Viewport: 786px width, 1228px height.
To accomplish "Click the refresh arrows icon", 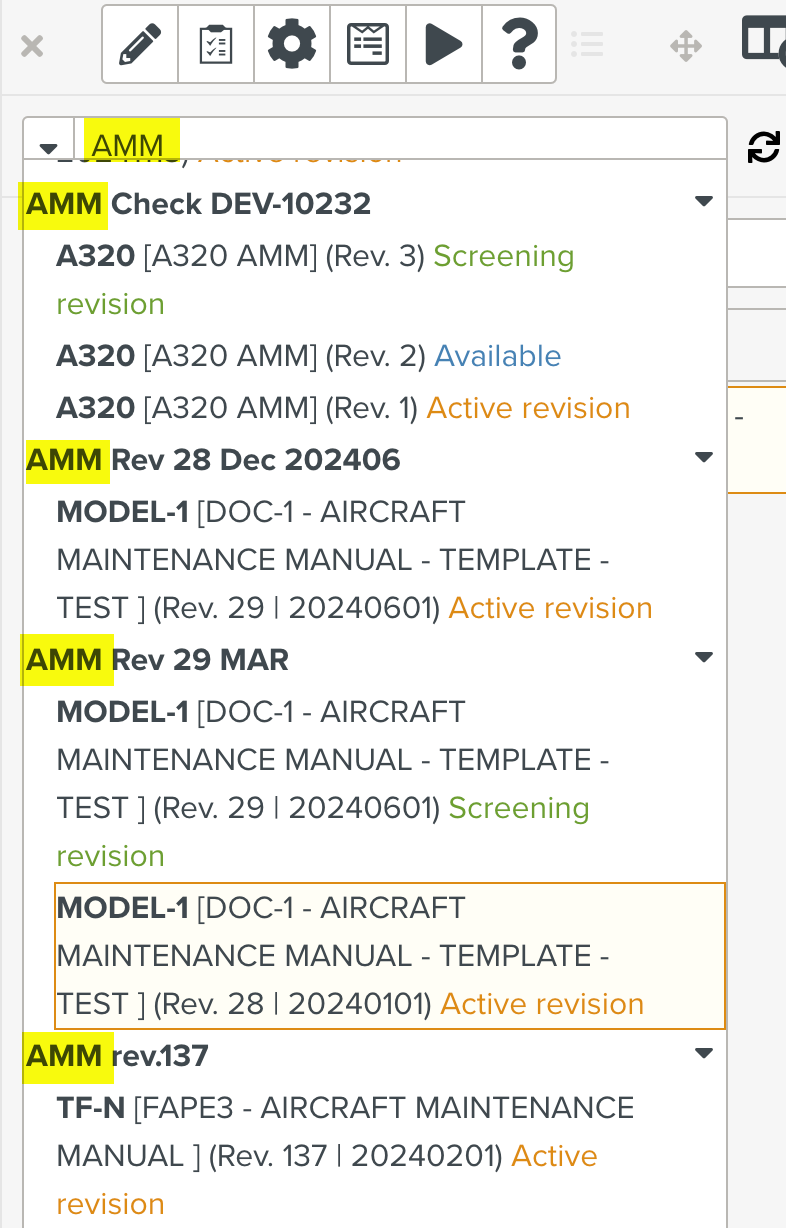I will click(x=764, y=147).
